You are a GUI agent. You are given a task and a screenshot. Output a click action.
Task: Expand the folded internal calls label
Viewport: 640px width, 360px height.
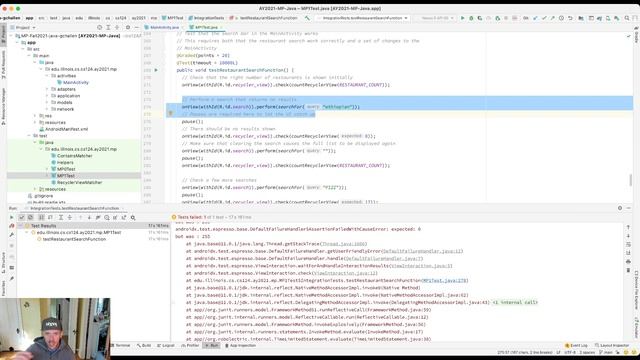pyautogui.click(x=515, y=302)
